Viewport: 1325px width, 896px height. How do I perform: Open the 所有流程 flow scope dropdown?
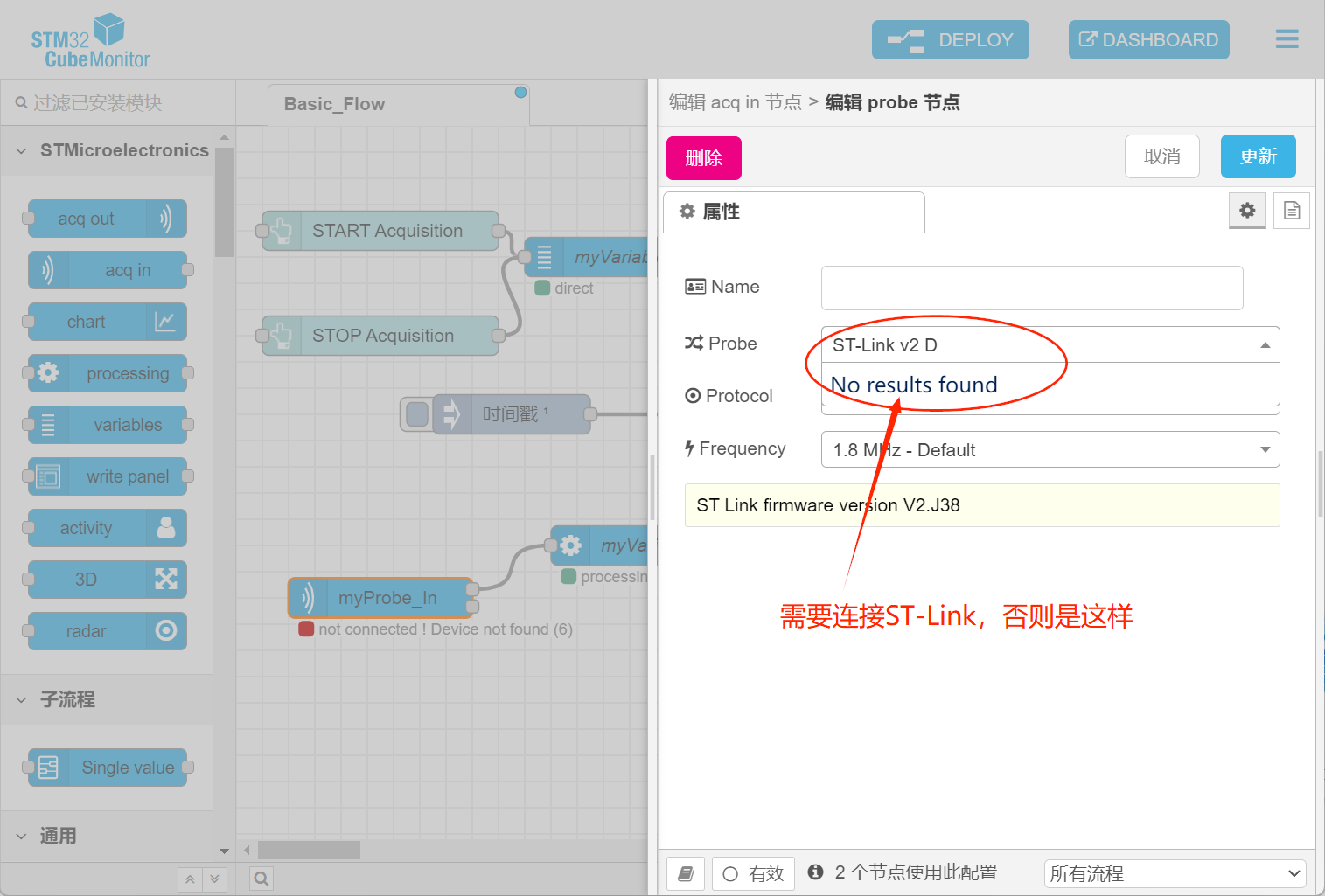1175,873
